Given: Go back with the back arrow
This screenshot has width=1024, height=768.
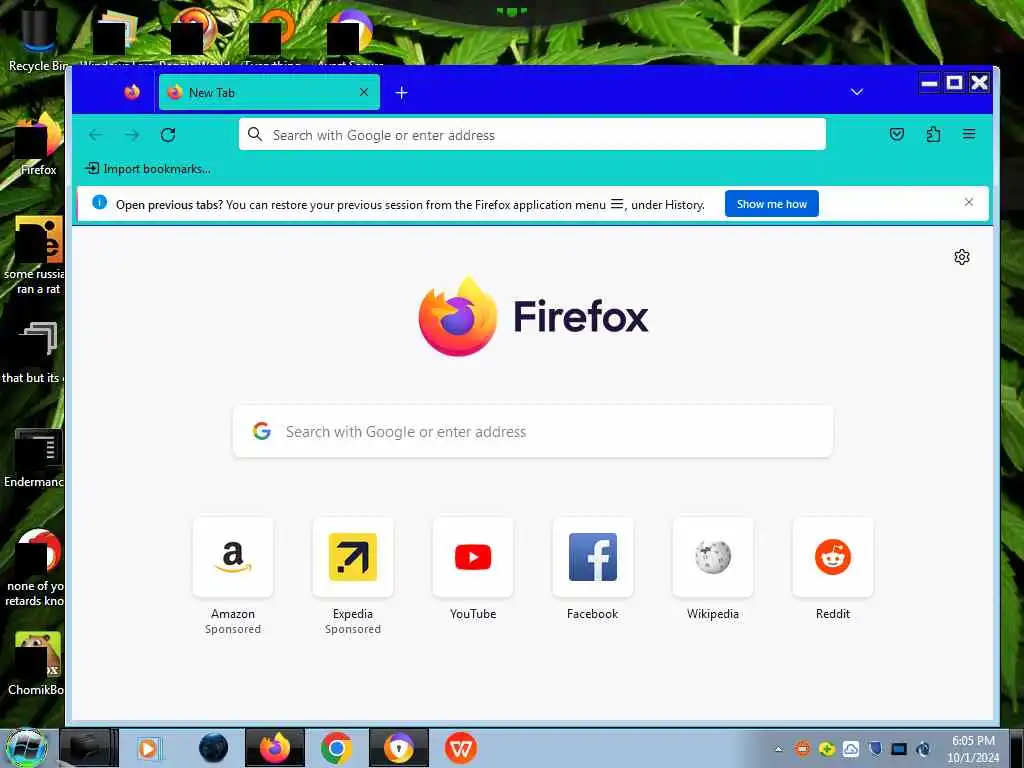Looking at the screenshot, I should click(x=96, y=135).
